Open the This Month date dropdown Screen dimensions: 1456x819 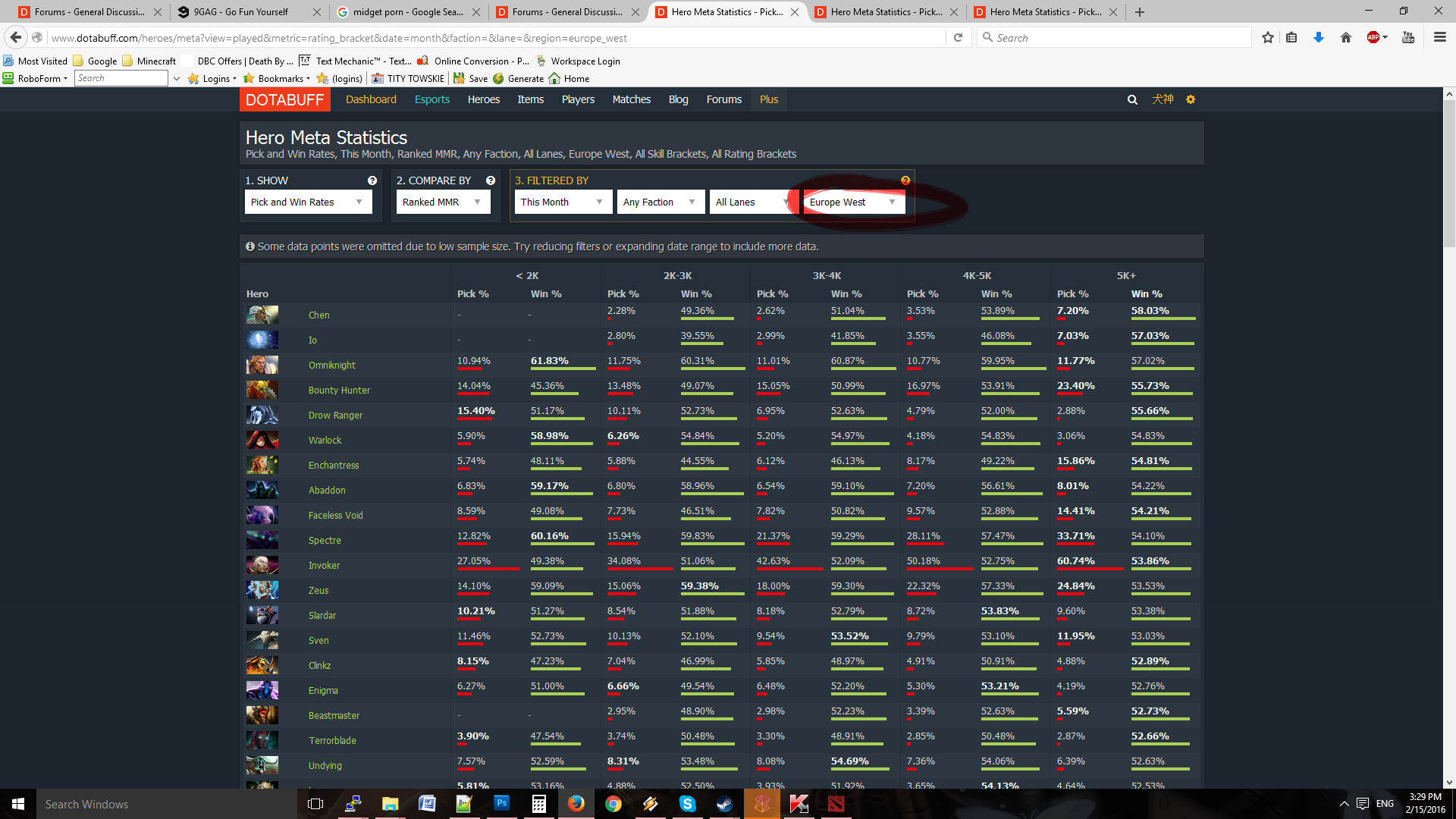[x=563, y=202]
